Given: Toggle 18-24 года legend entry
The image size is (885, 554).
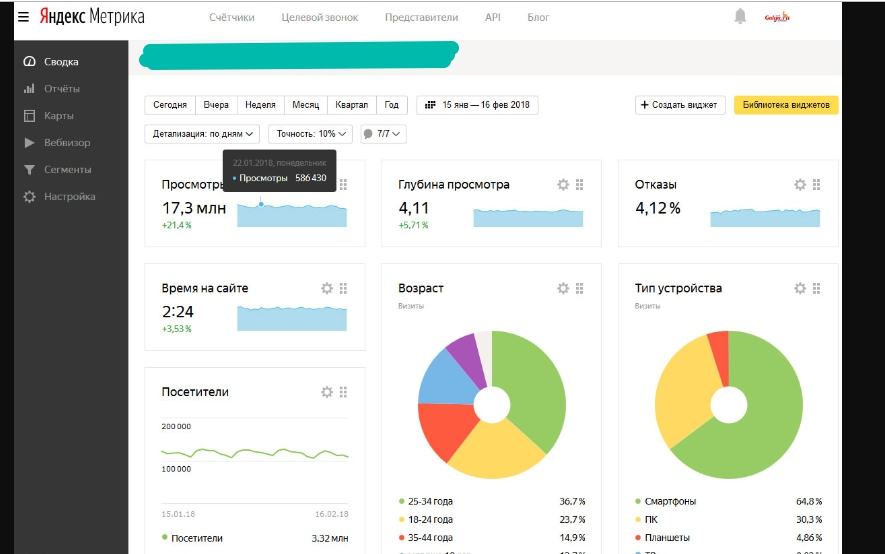Looking at the screenshot, I should pos(430,519).
